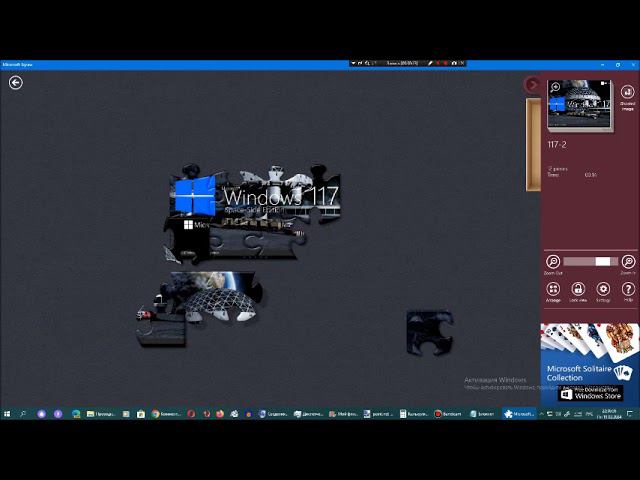Magnify the puzzle preview thumbnail

[x=555, y=87]
